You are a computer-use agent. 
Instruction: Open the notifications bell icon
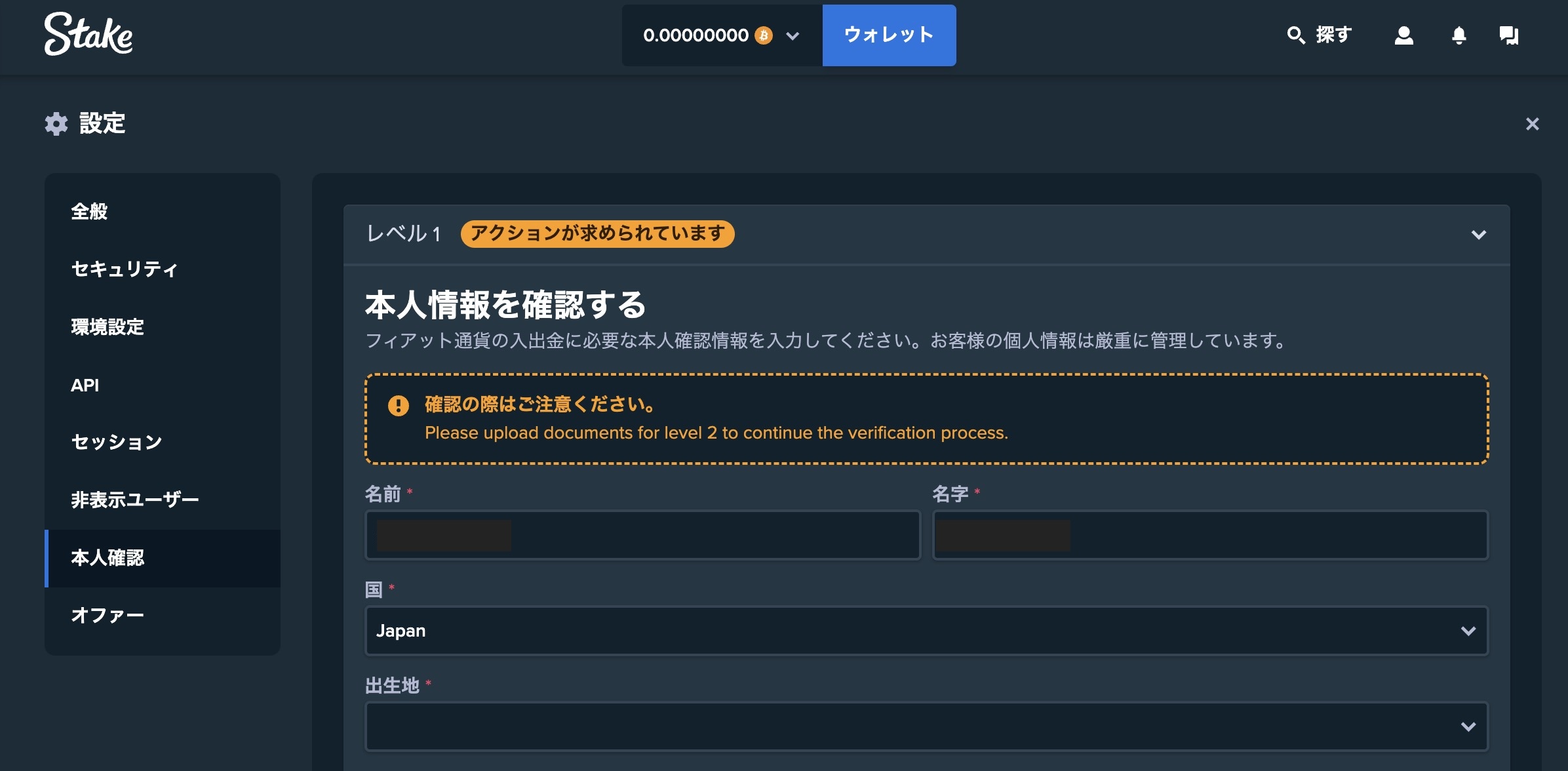(x=1459, y=35)
